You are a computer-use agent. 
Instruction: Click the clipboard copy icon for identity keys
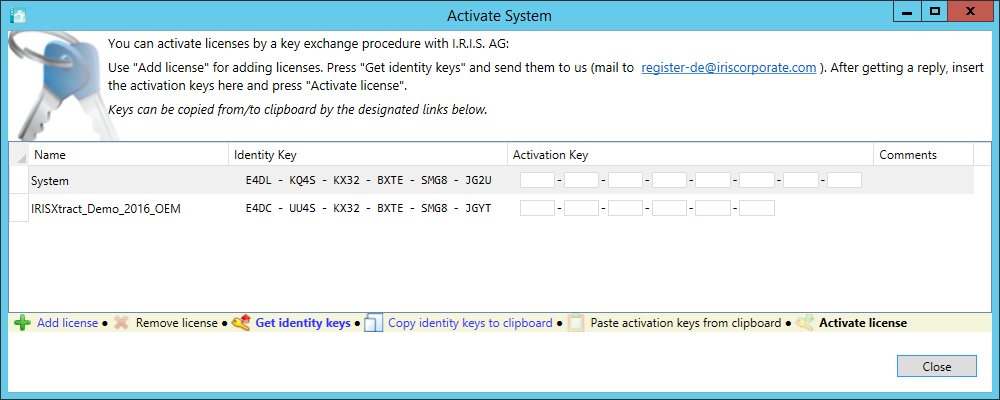click(373, 323)
